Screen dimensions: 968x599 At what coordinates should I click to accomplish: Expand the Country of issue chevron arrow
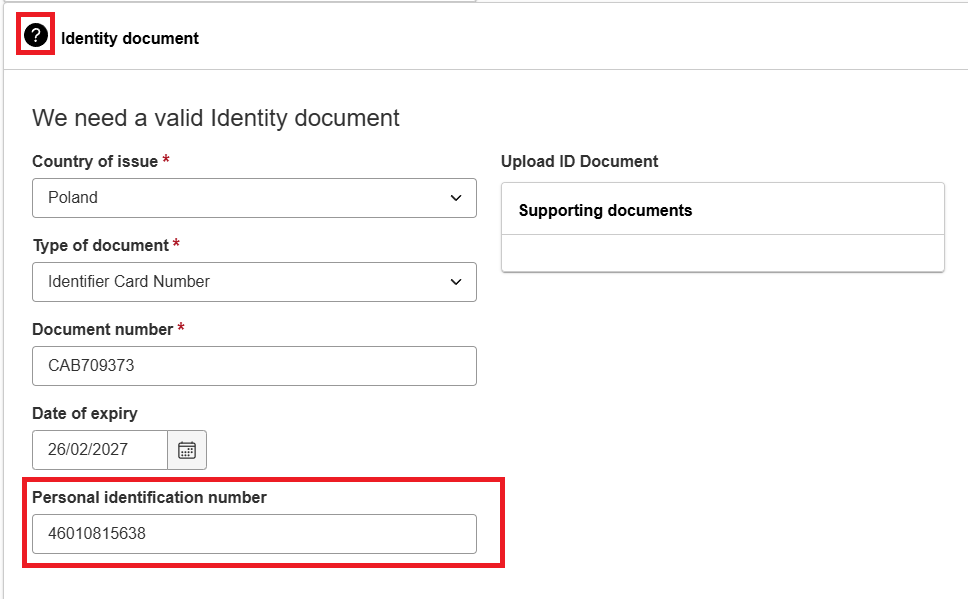coord(456,198)
